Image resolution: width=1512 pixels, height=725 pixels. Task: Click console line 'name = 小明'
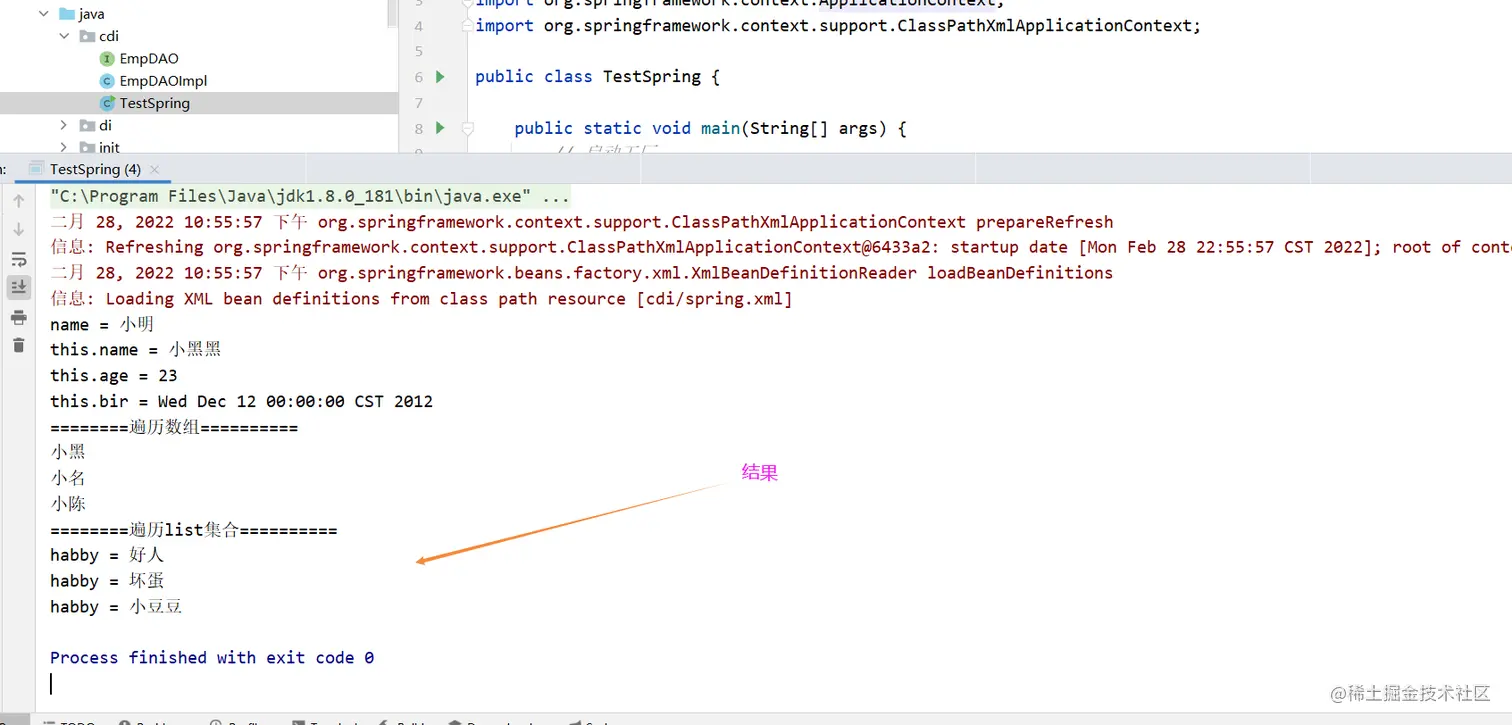[x=102, y=325]
